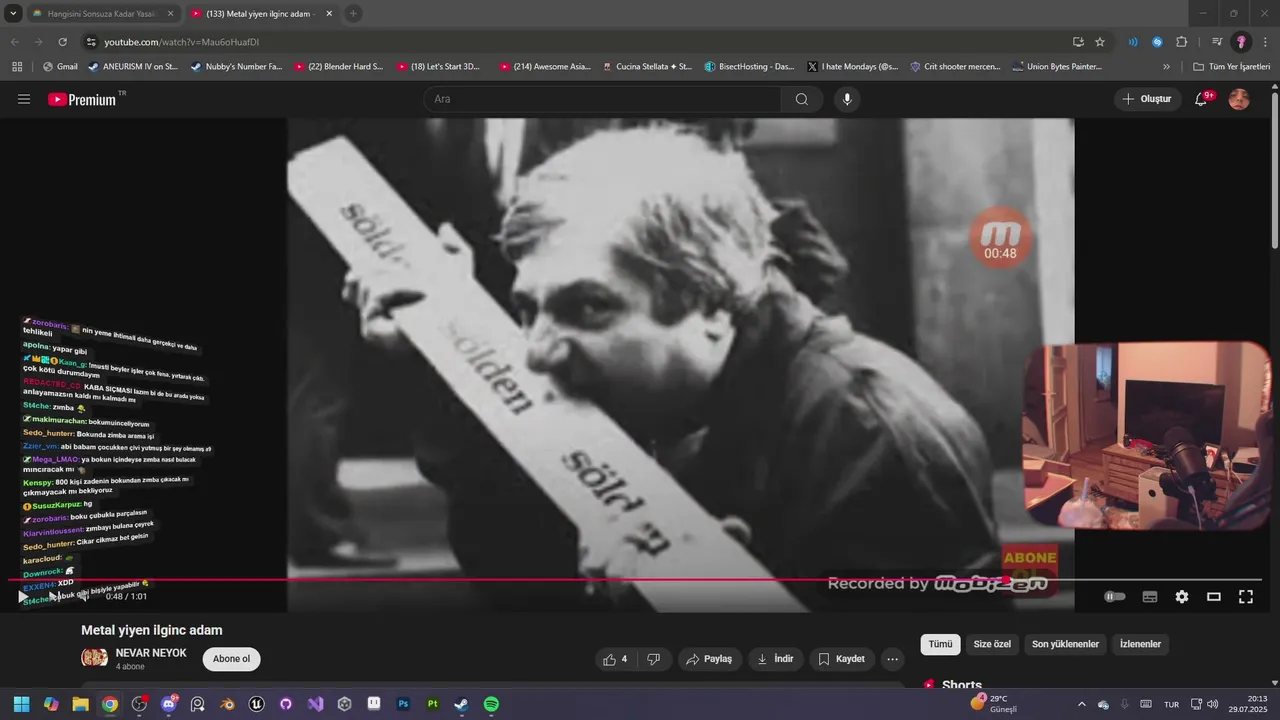Share the video with Paylaş
1280x720 pixels.
(x=709, y=659)
